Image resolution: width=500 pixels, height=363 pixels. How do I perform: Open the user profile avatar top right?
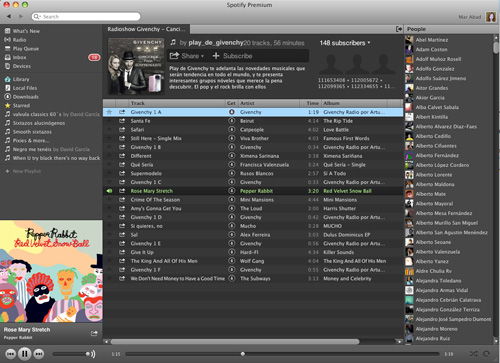pos(491,17)
